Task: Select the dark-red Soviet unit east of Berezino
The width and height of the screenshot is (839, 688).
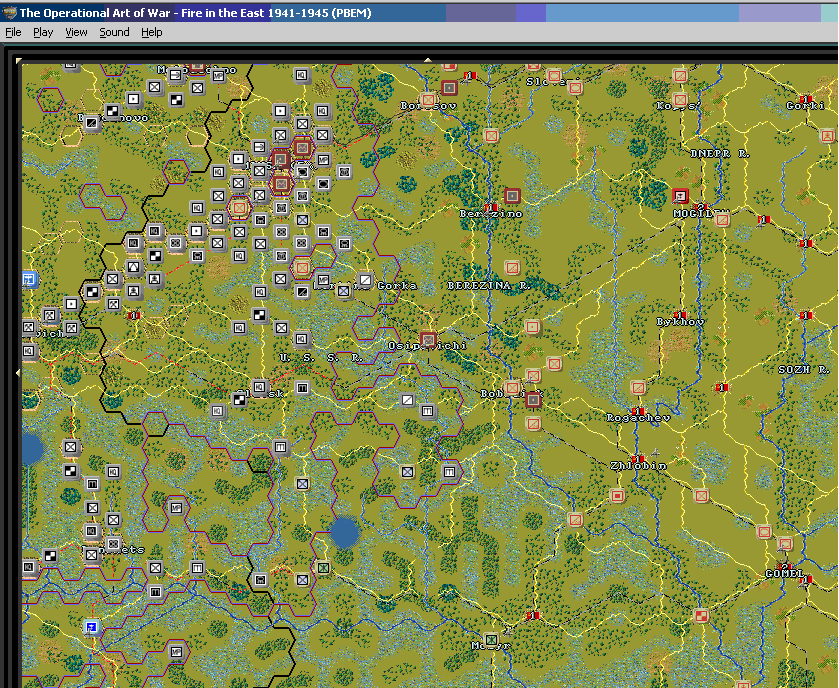Action: click(512, 196)
